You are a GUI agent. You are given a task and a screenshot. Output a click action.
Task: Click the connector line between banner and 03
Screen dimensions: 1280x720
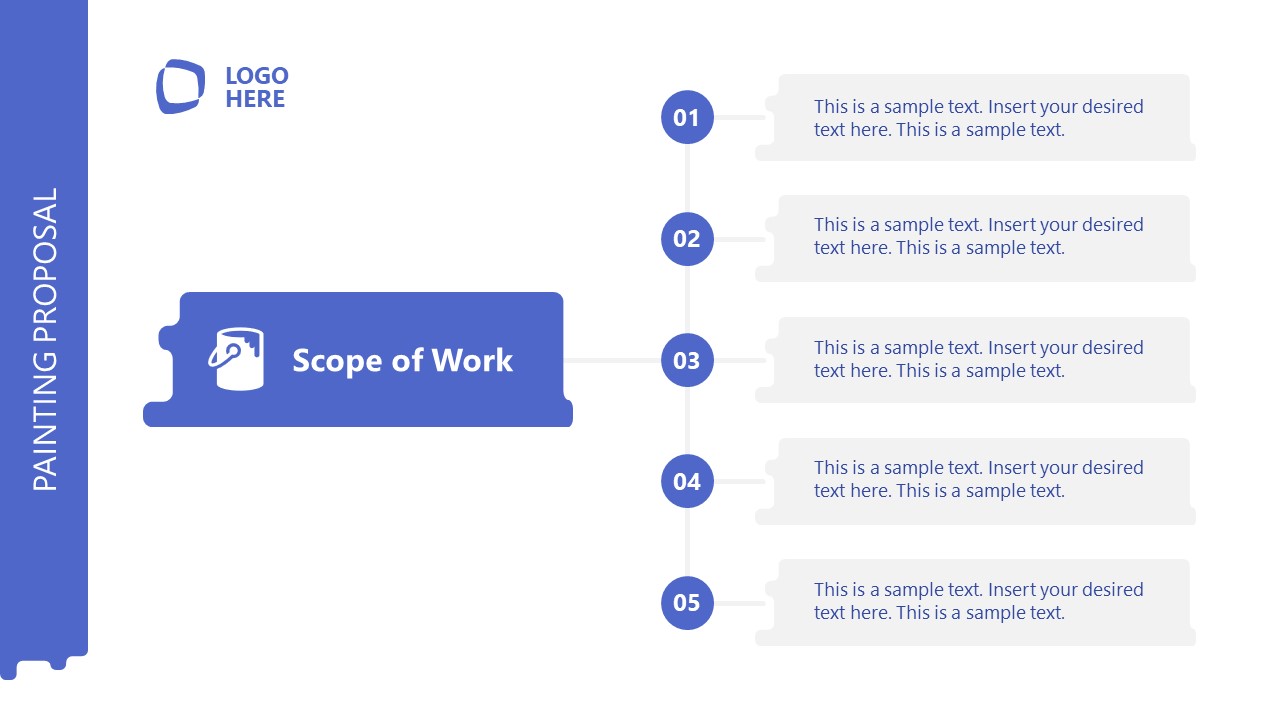[613, 360]
